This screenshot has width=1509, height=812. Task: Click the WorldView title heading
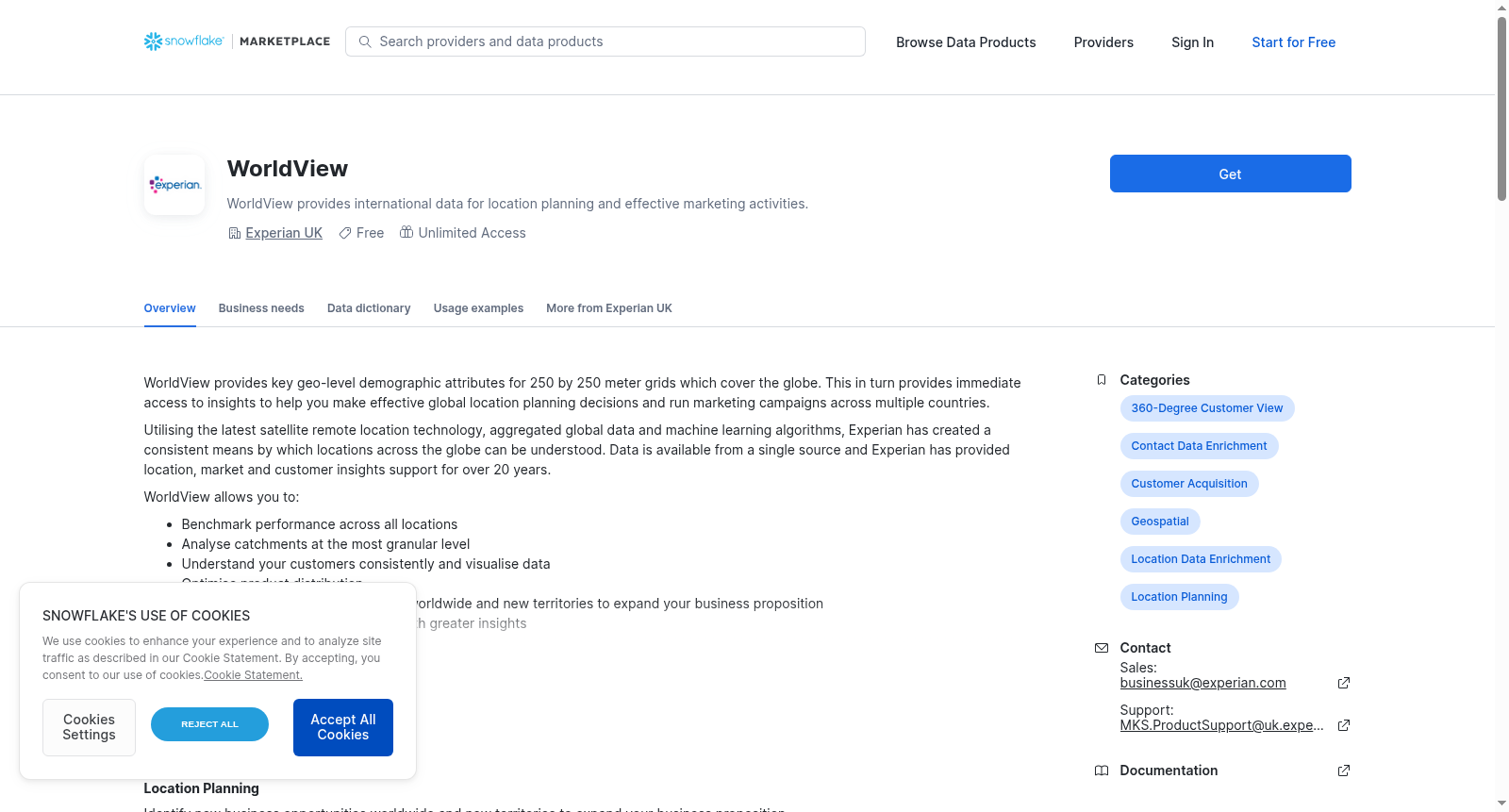click(x=288, y=169)
